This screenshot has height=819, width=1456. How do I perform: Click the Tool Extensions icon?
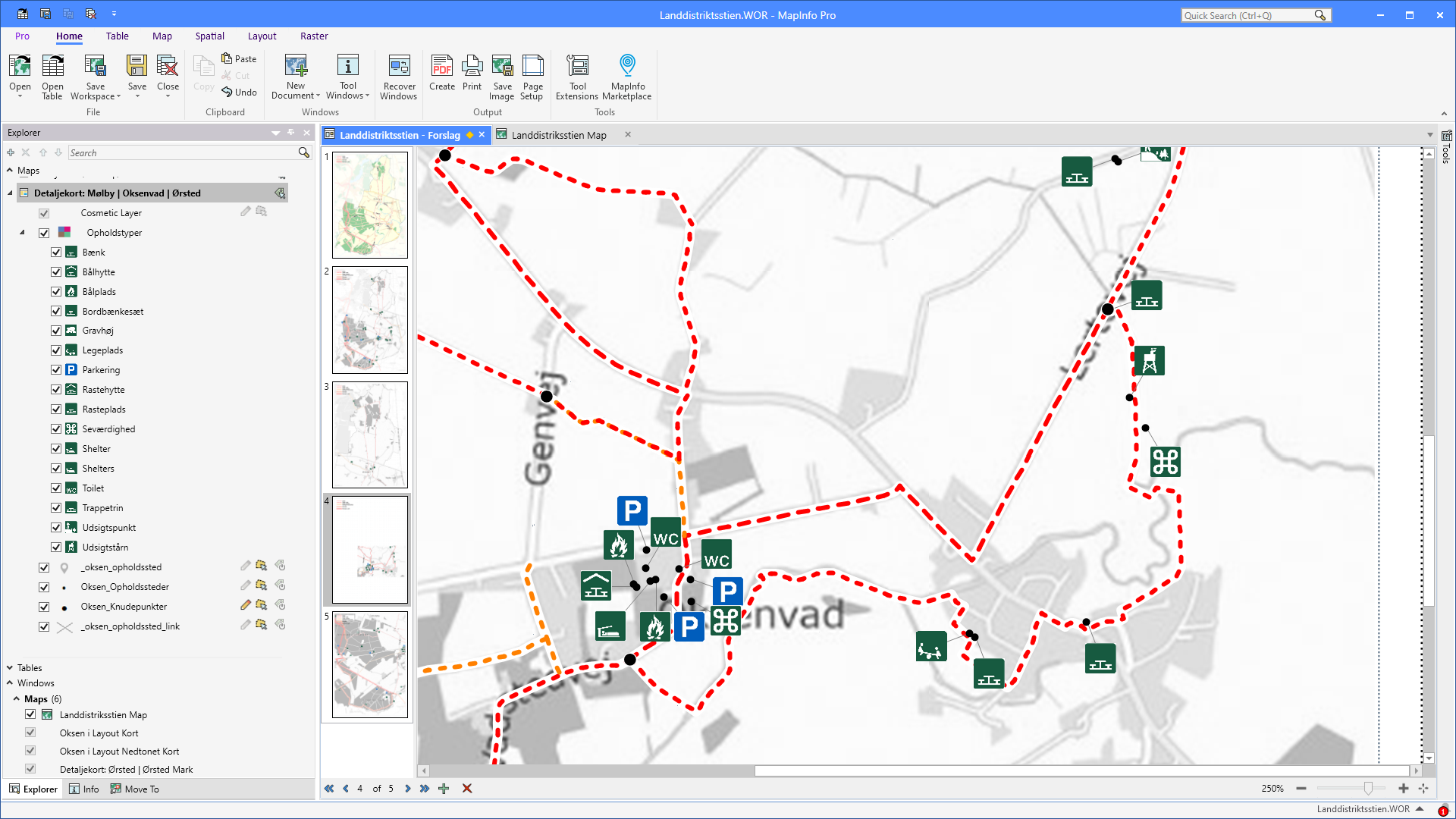pyautogui.click(x=577, y=67)
